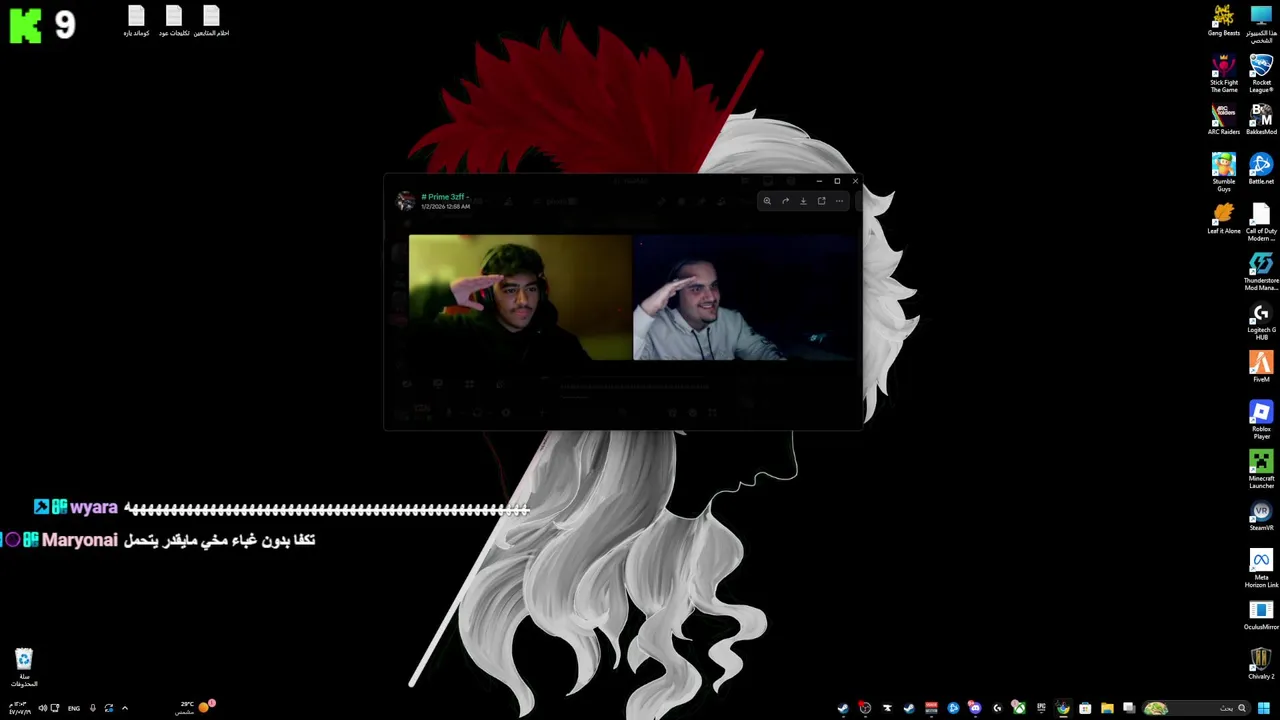
Task: Select the Meta Horizon Link desktop icon
Action: (x=1261, y=568)
